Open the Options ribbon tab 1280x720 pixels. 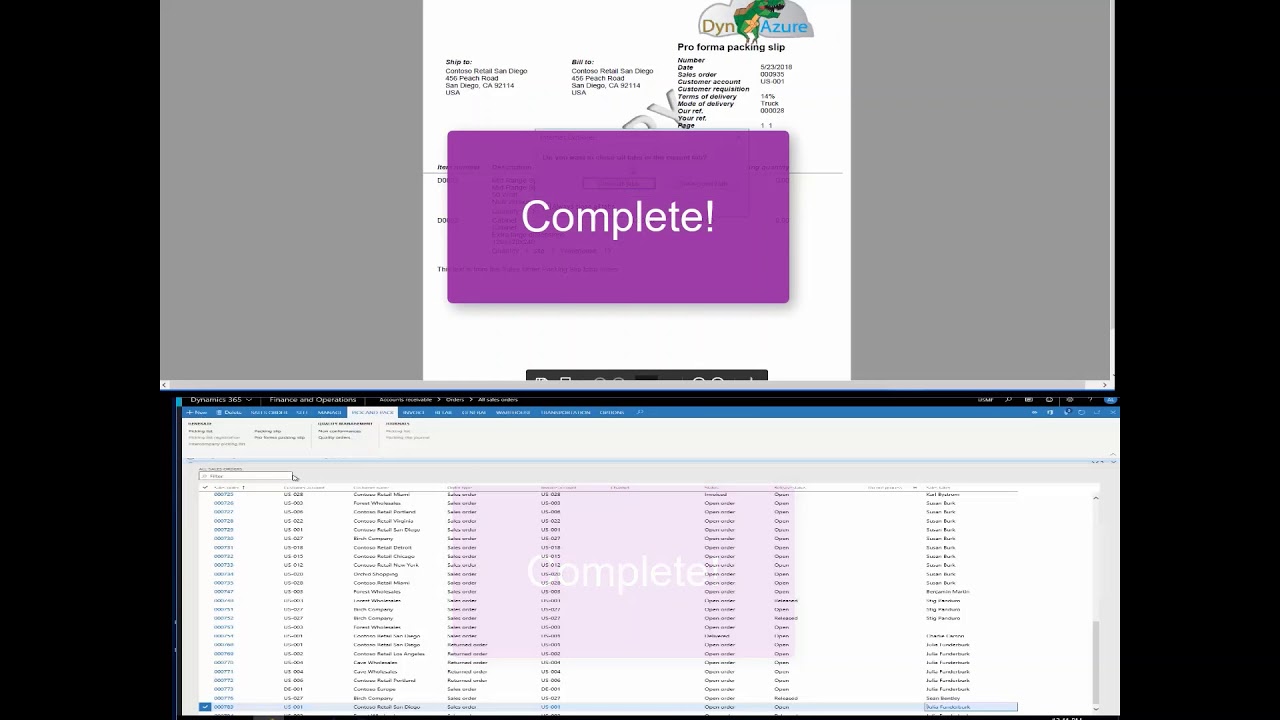[611, 412]
